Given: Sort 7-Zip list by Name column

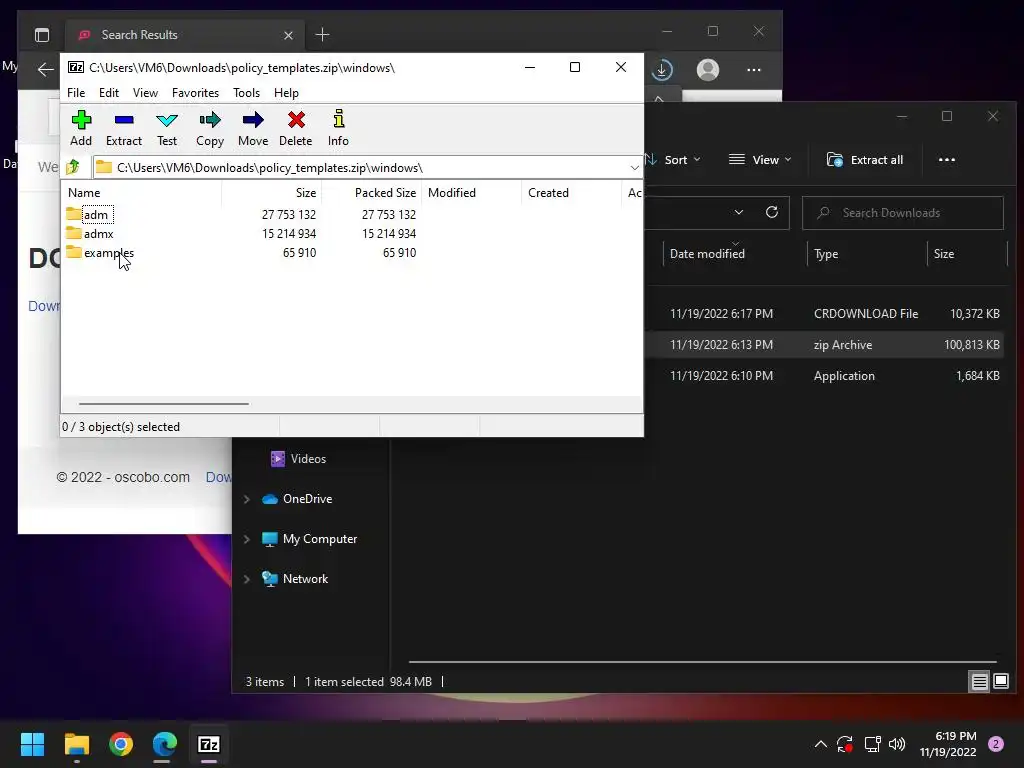Looking at the screenshot, I should 141,193.
